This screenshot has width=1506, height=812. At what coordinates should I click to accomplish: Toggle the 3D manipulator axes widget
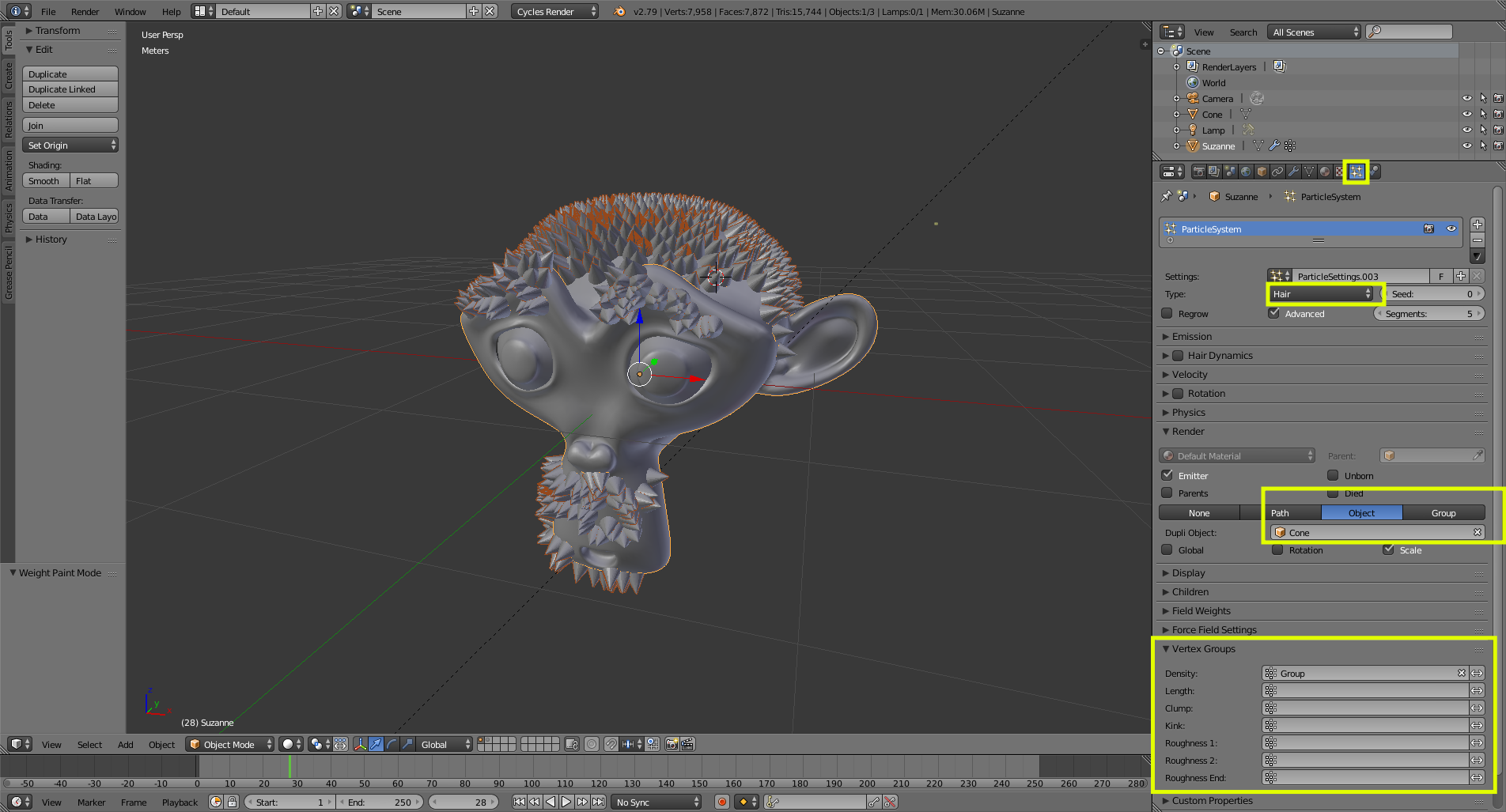click(x=360, y=744)
